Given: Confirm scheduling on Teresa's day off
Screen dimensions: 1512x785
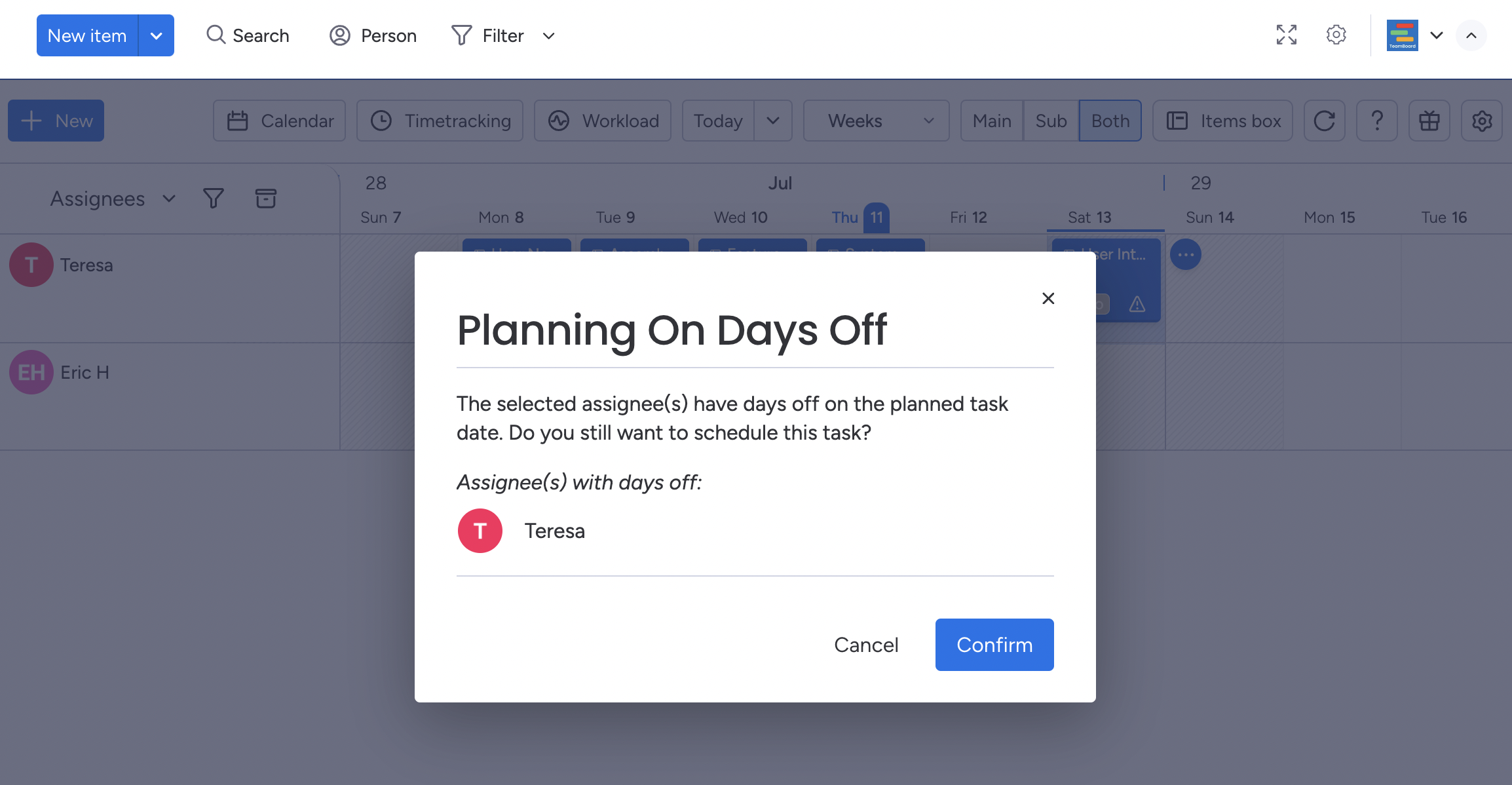Looking at the screenshot, I should (994, 644).
